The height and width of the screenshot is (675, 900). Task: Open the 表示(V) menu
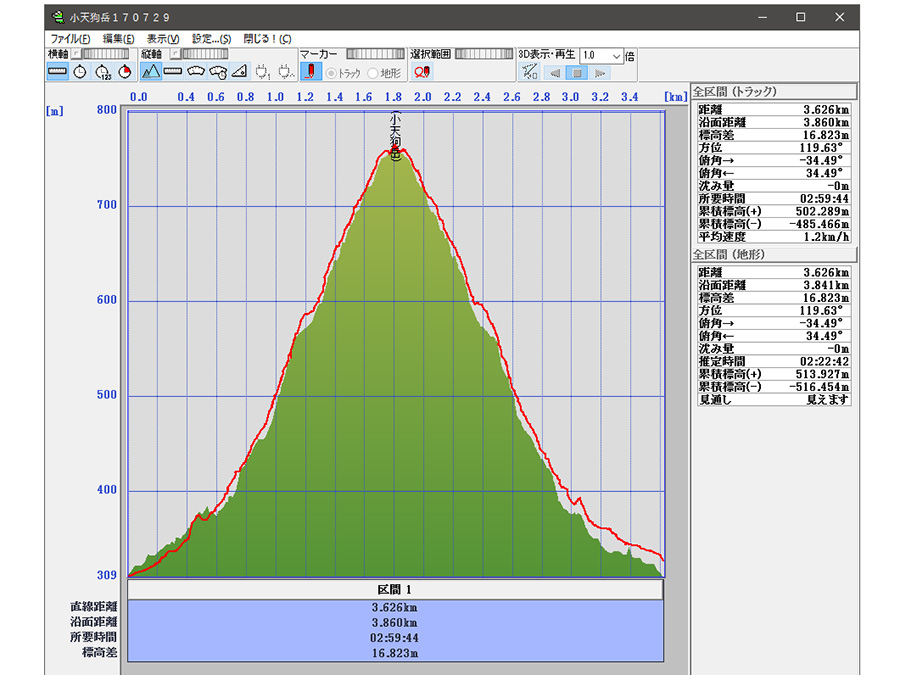[x=163, y=39]
